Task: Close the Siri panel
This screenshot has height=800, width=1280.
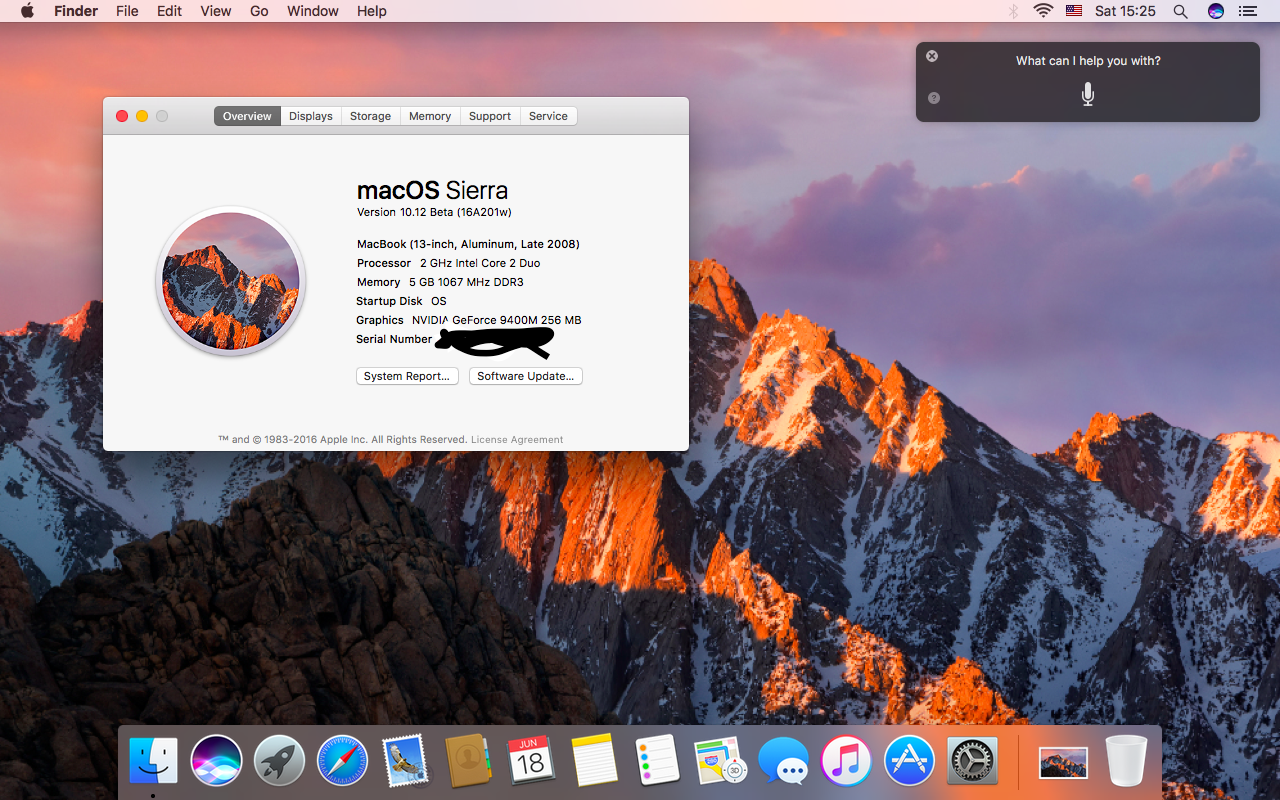Action: [x=932, y=56]
